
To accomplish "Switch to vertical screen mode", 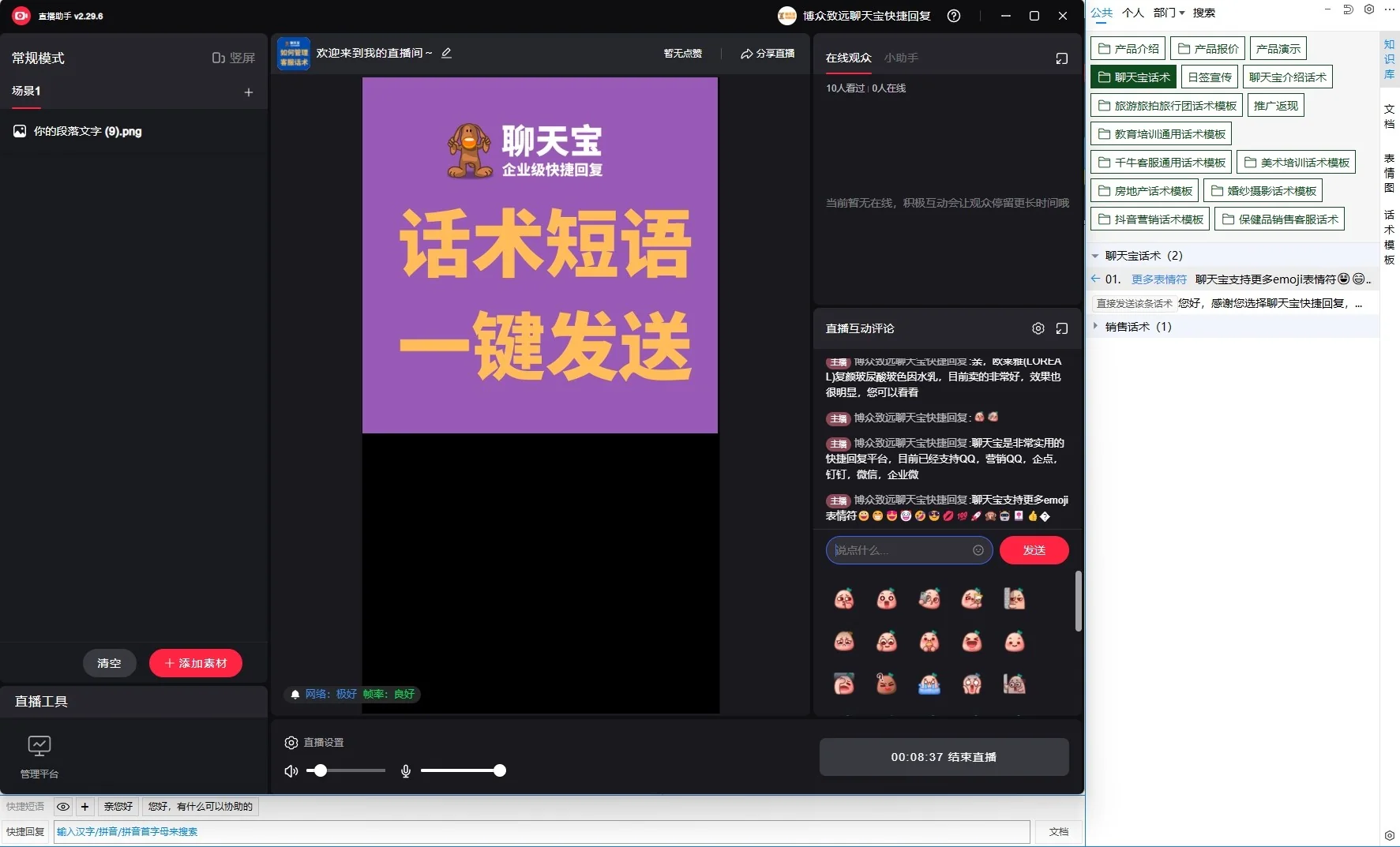I will click(x=234, y=58).
